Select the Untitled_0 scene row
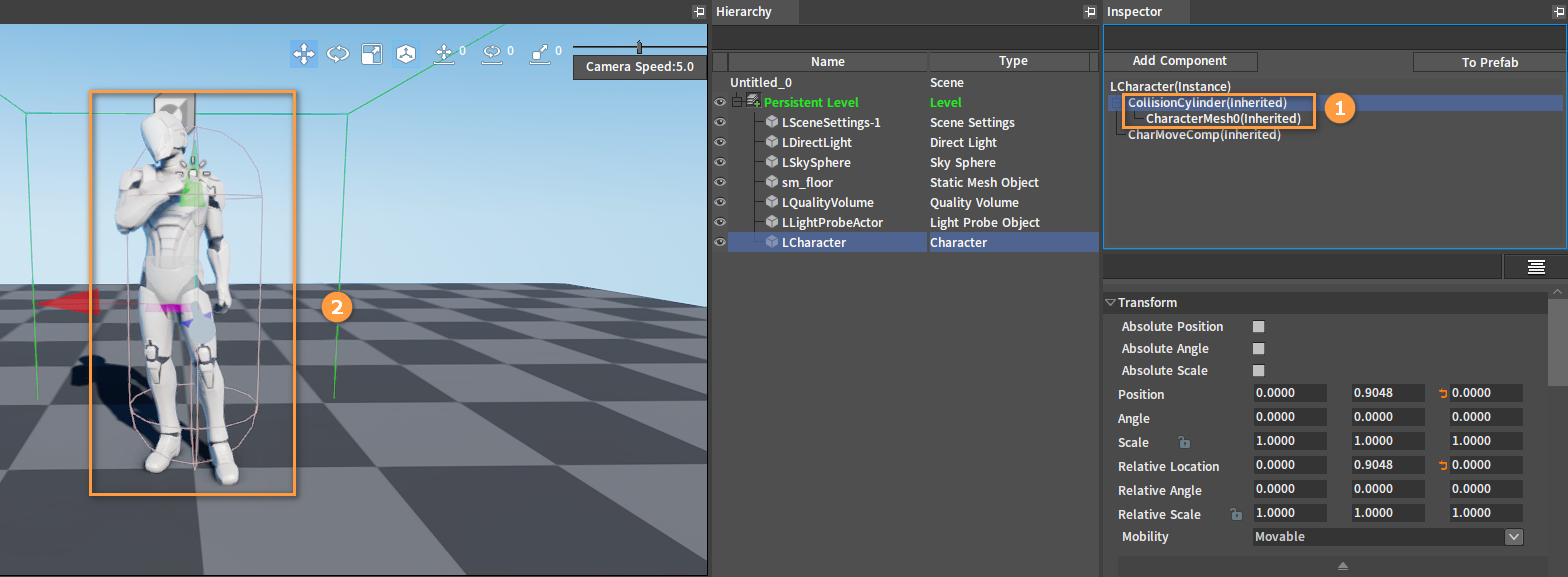The height and width of the screenshot is (577, 1568). (x=913, y=82)
